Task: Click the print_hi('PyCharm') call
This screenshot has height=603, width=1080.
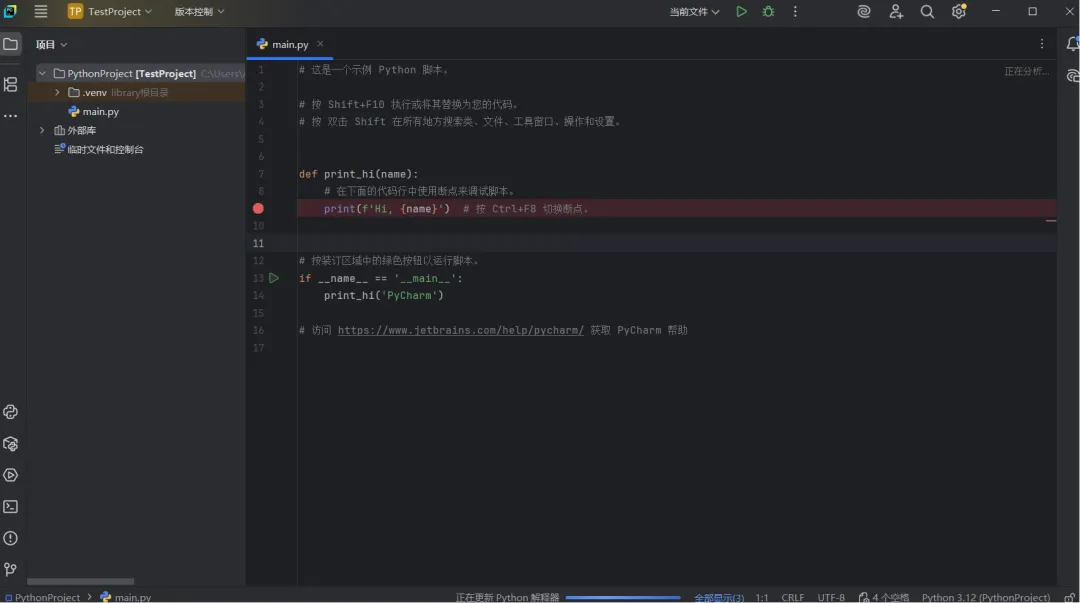Action: [384, 295]
